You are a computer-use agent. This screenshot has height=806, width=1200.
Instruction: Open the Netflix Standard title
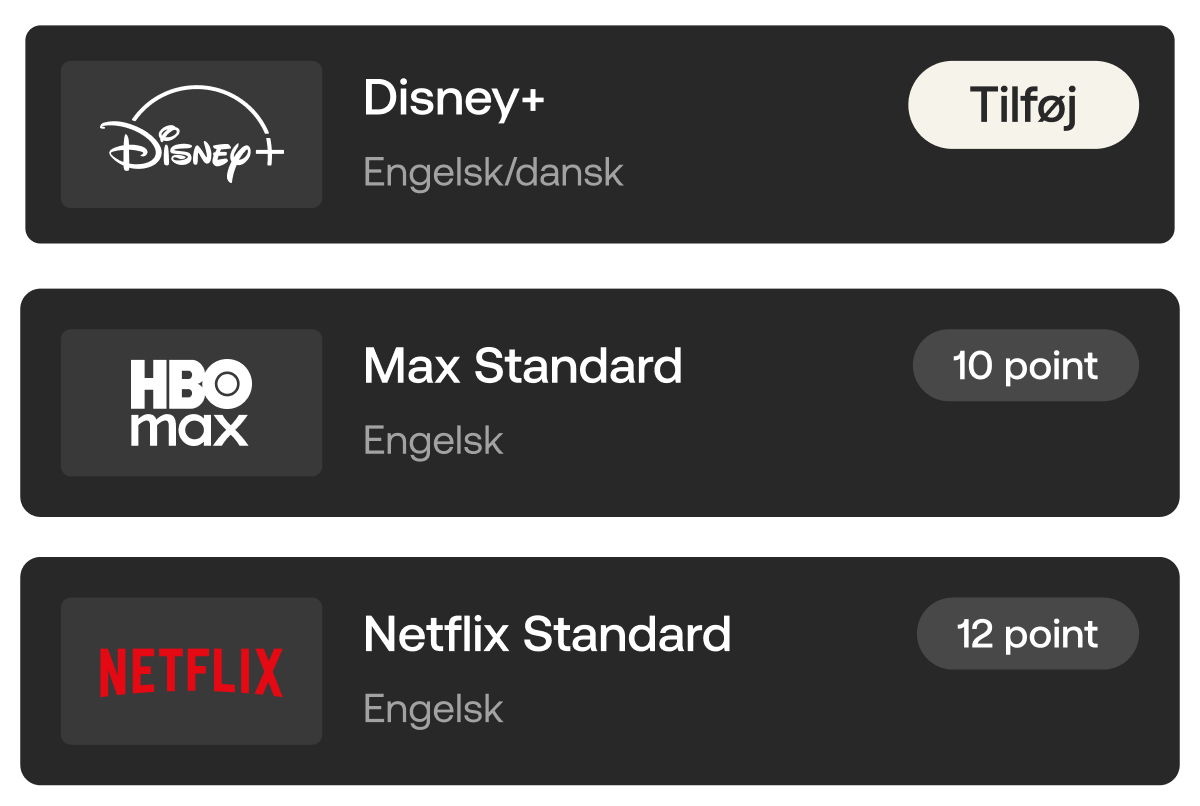click(548, 634)
